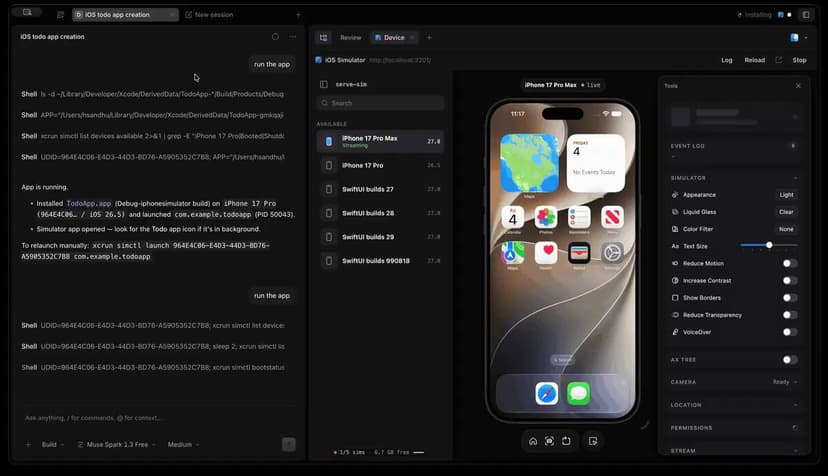Switch to the Review tab

click(x=351, y=38)
